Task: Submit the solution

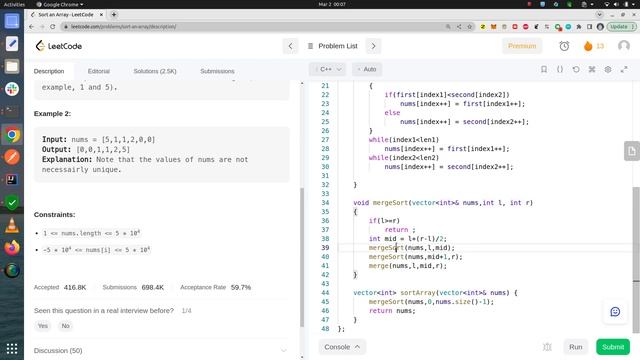Action: 613,347
